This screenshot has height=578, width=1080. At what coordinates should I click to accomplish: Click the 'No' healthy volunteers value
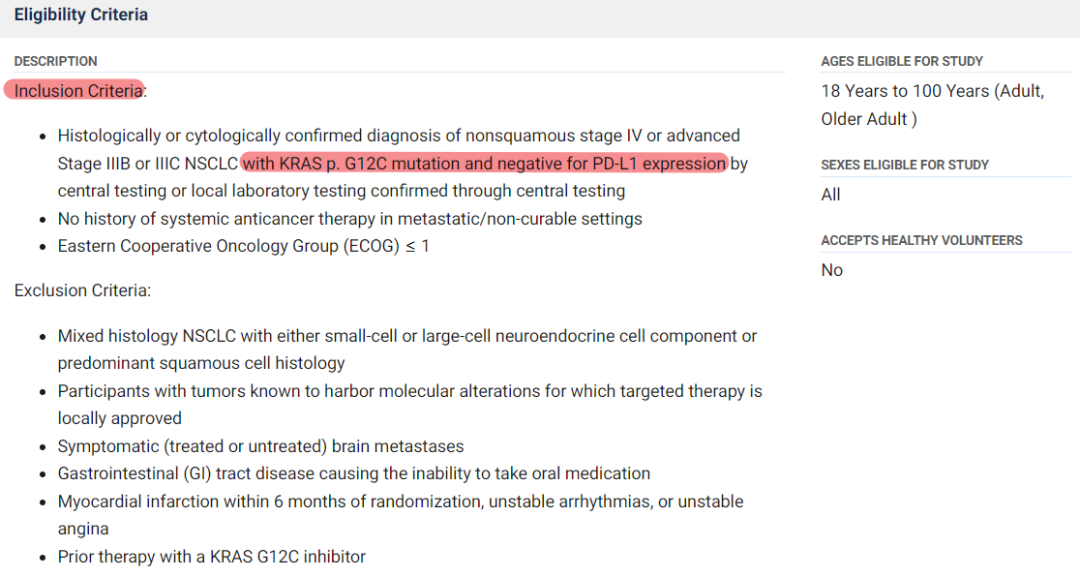coord(832,270)
